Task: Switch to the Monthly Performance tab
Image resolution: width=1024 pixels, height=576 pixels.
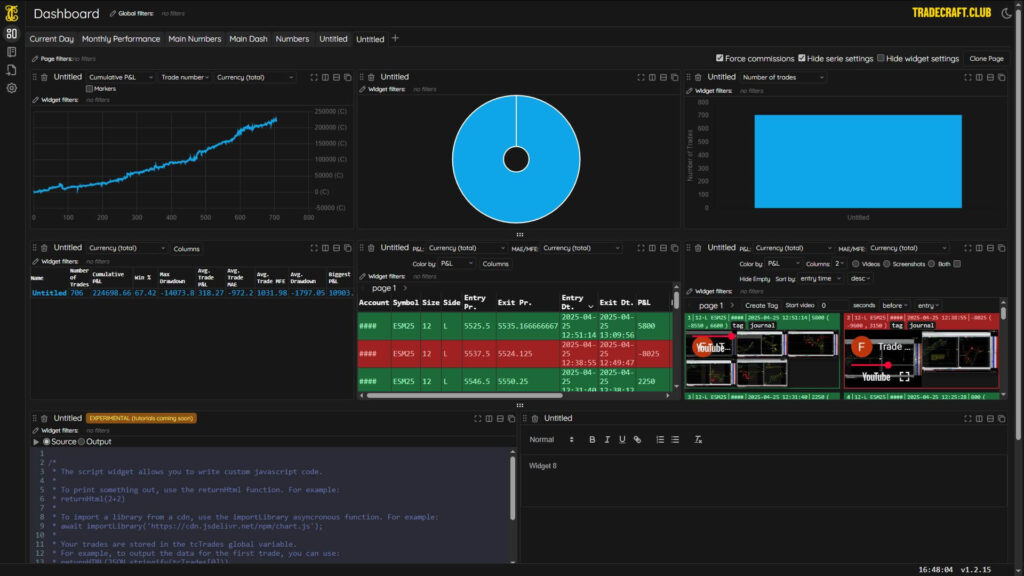Action: [x=121, y=39]
